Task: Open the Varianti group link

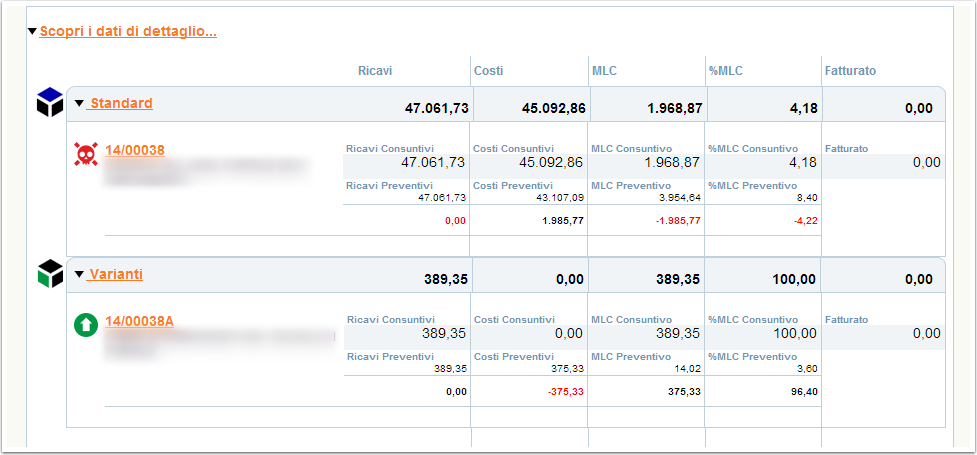Action: pos(115,274)
